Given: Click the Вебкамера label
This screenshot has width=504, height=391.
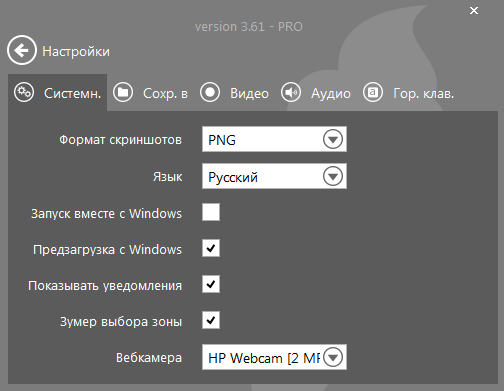Looking at the screenshot, I should click(149, 358).
